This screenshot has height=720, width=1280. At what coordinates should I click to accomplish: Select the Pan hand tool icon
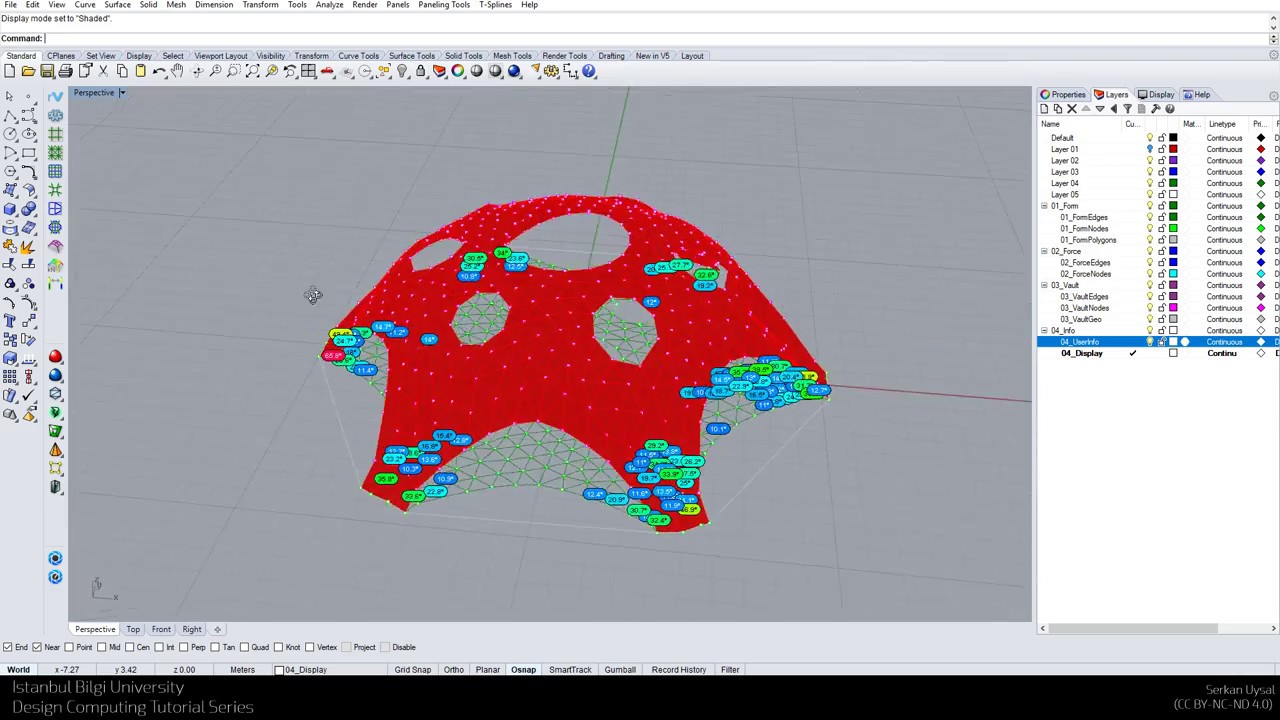pyautogui.click(x=177, y=71)
